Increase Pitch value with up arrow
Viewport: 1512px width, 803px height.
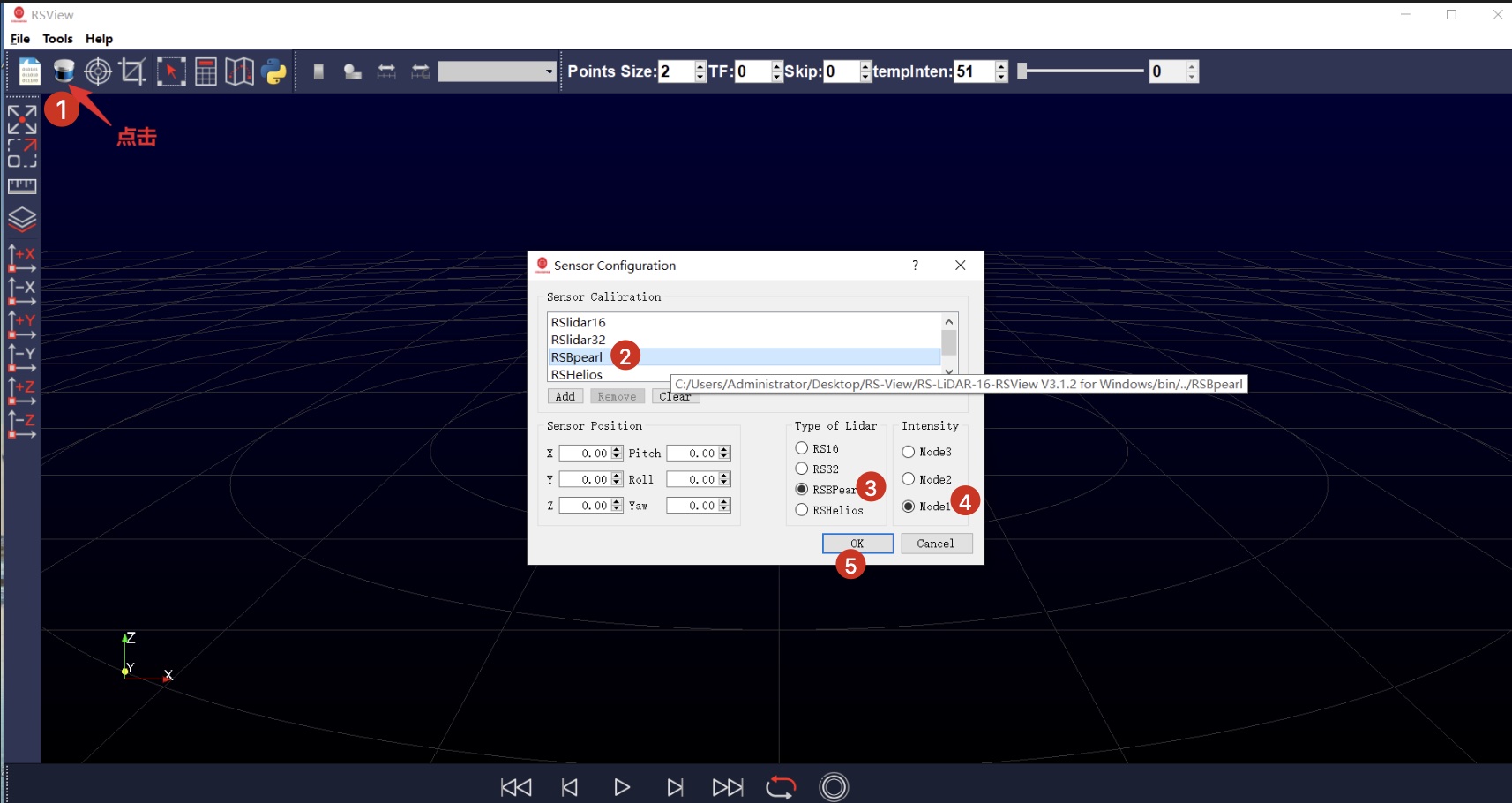724,450
